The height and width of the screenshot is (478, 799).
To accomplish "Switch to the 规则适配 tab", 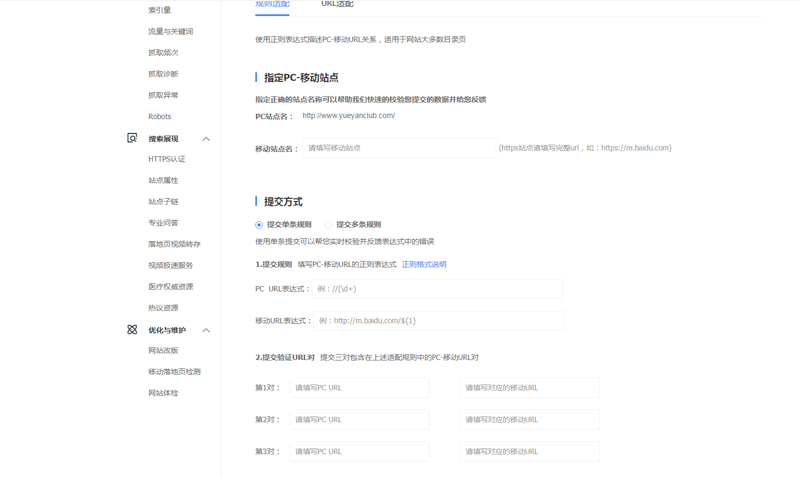I will (272, 5).
